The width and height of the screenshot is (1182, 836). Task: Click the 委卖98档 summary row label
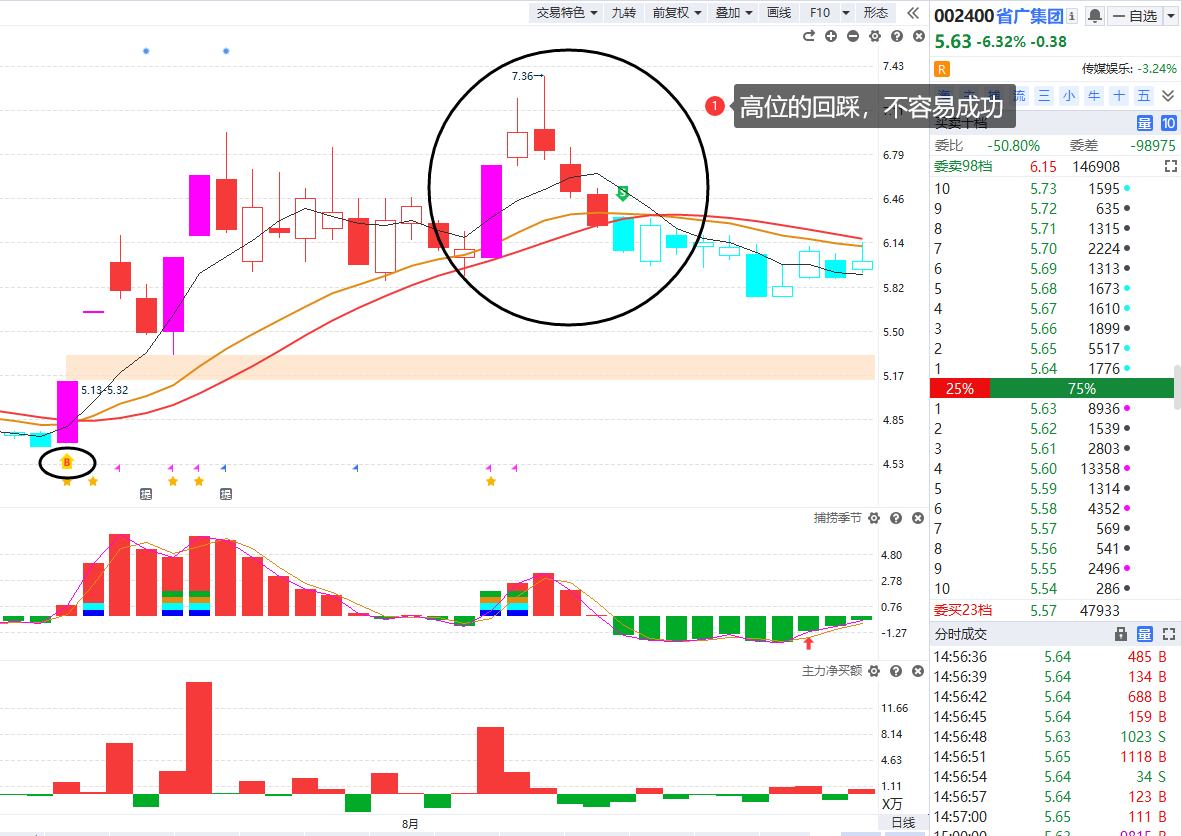pyautogui.click(x=963, y=167)
